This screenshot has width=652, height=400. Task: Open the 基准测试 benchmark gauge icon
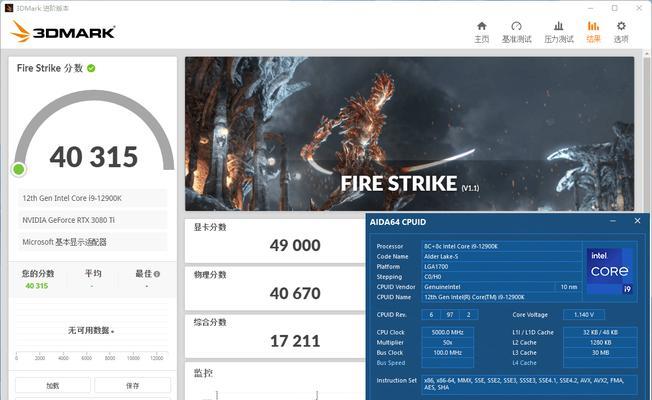pyautogui.click(x=516, y=26)
